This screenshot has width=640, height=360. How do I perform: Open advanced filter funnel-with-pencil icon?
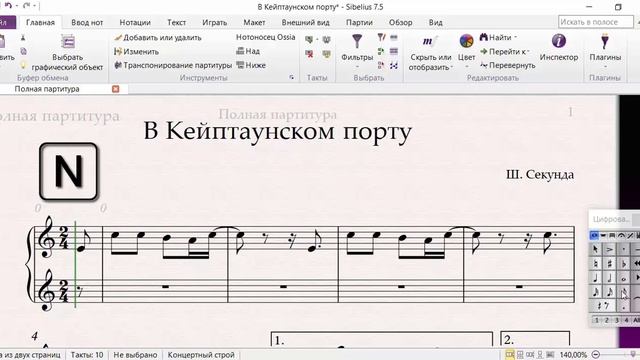[x=381, y=38]
